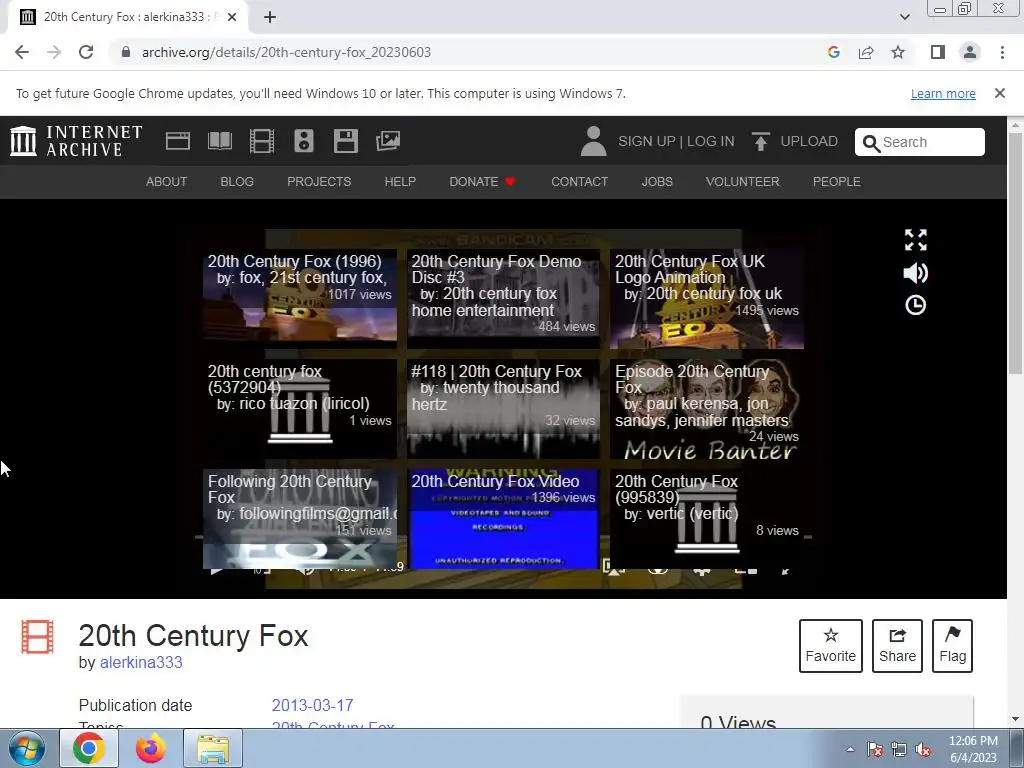Click the red film icon beside the title
This screenshot has width=1024, height=768.
[37, 637]
